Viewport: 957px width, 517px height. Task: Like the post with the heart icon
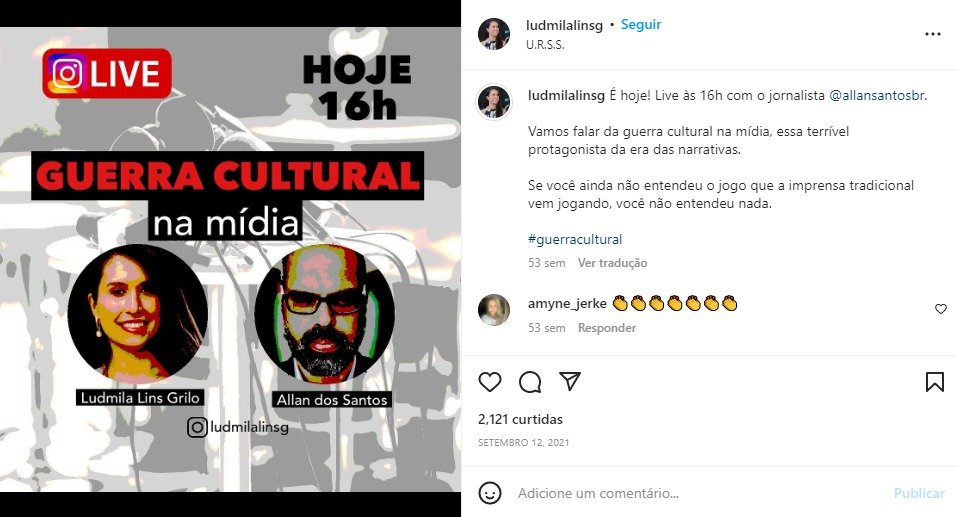click(x=489, y=382)
